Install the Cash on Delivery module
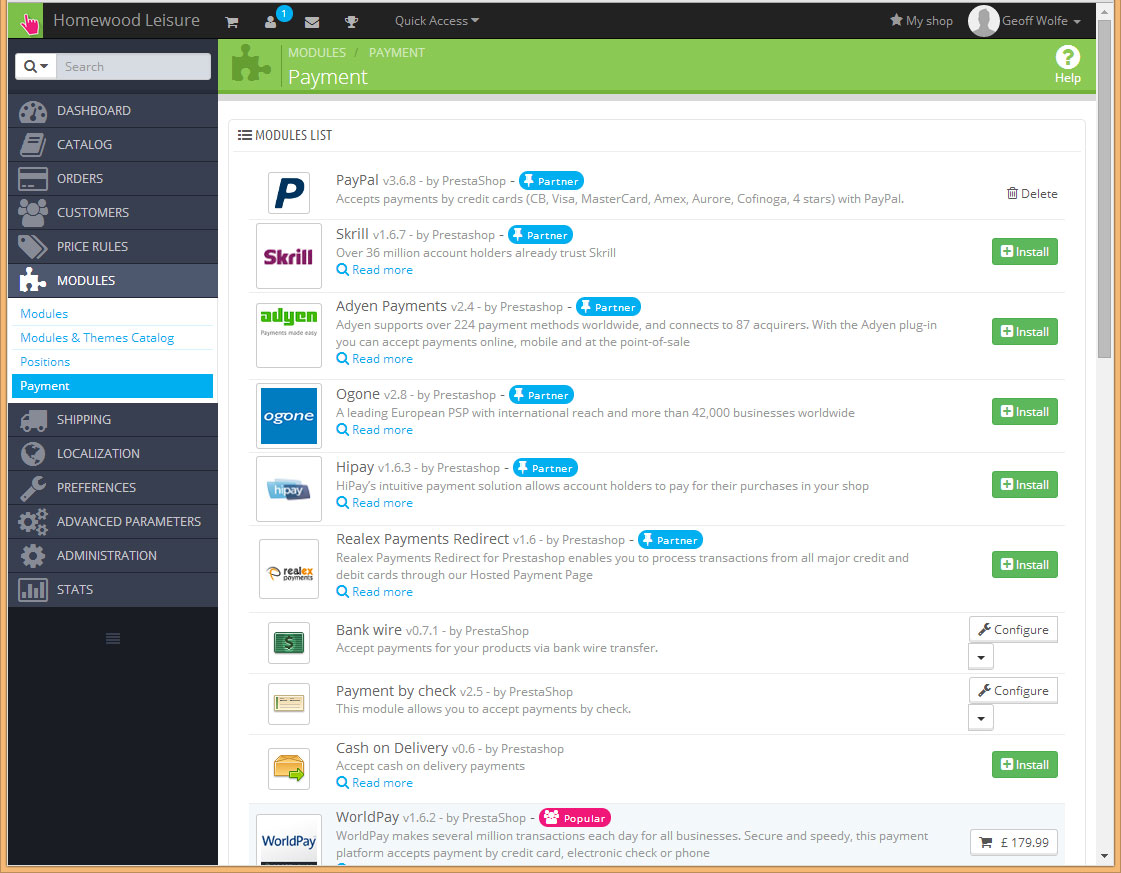1121x873 pixels. pos(1024,765)
